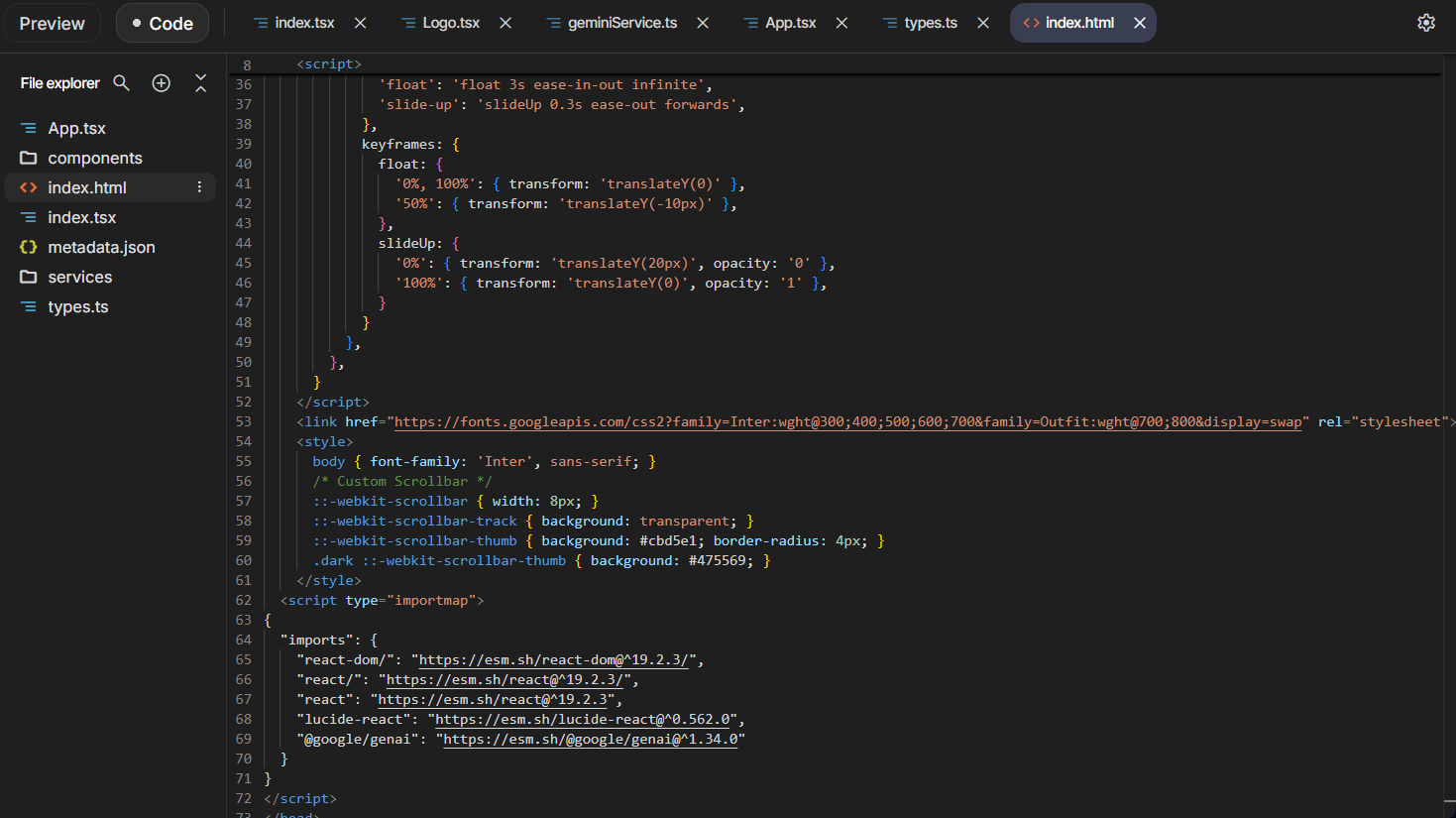Click the '#475569' color value

(x=722, y=560)
